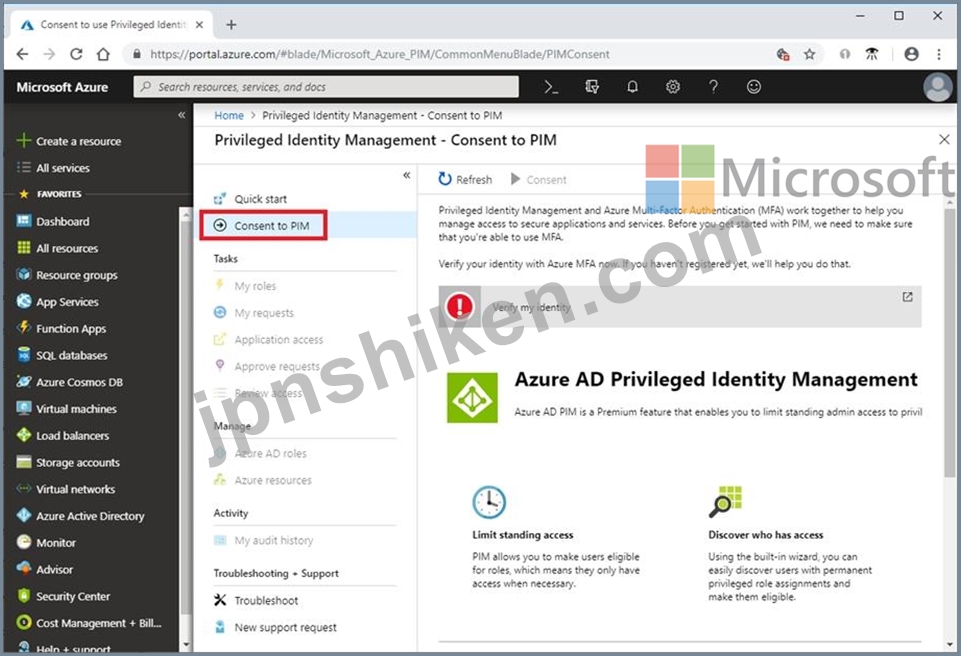Click the sidebar scroll-down arrow
The width and height of the screenshot is (961, 656).
(x=186, y=645)
